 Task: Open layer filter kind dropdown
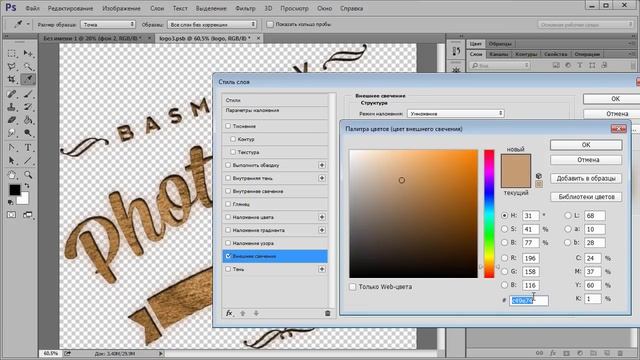coord(500,65)
